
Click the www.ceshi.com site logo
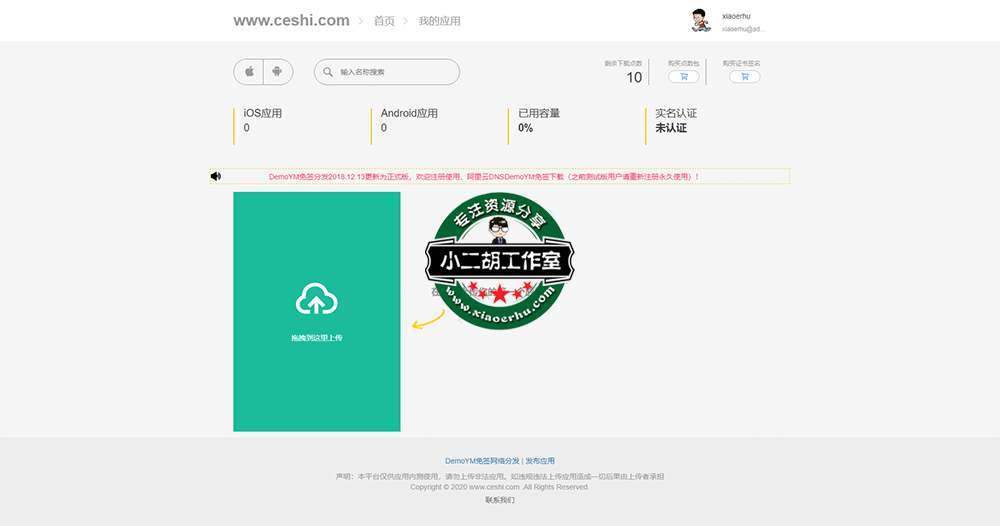point(291,20)
